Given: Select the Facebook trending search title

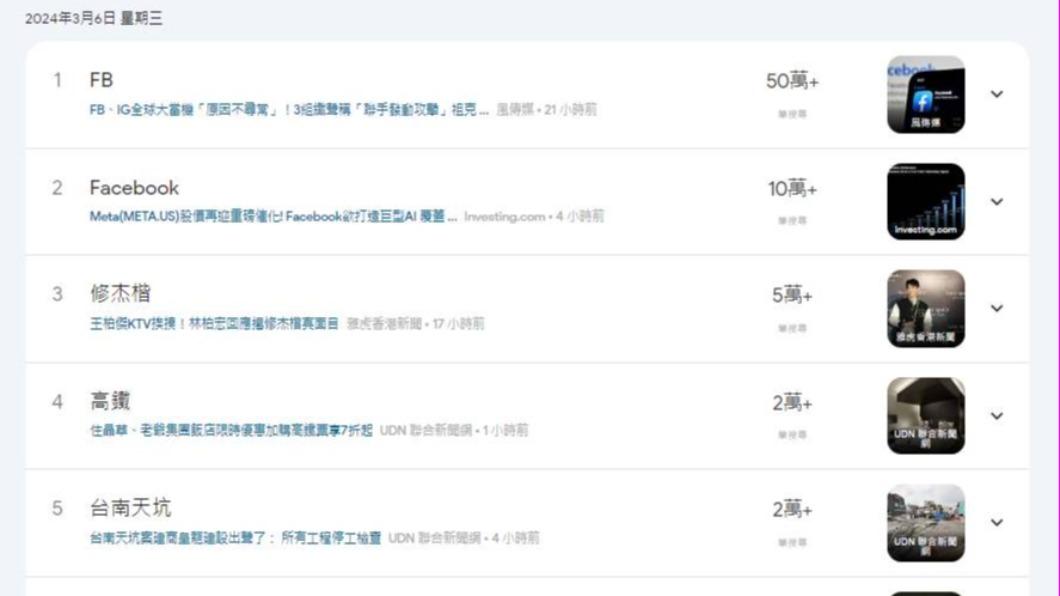Looking at the screenshot, I should 135,187.
